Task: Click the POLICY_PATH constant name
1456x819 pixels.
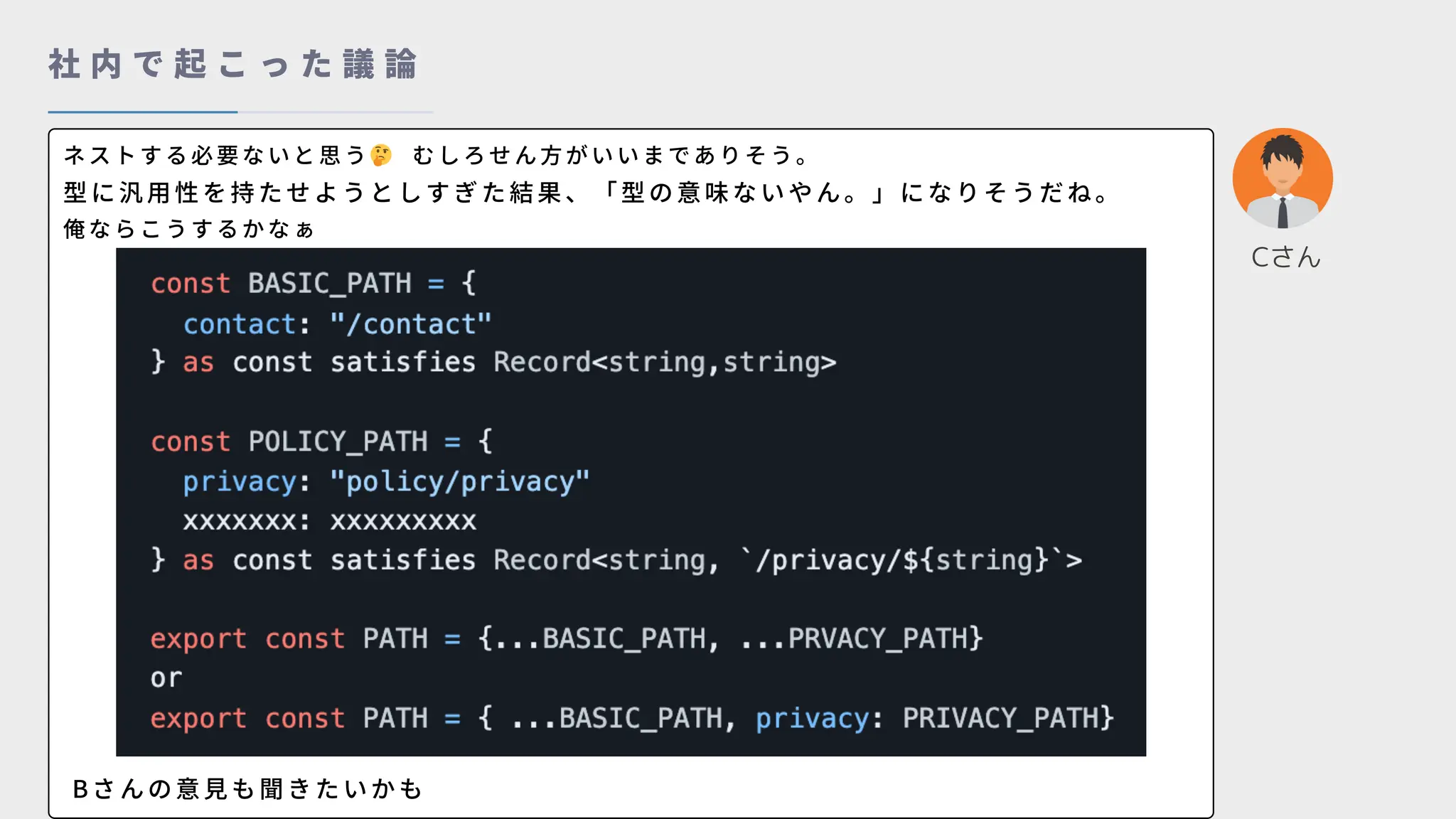Action: click(x=338, y=441)
